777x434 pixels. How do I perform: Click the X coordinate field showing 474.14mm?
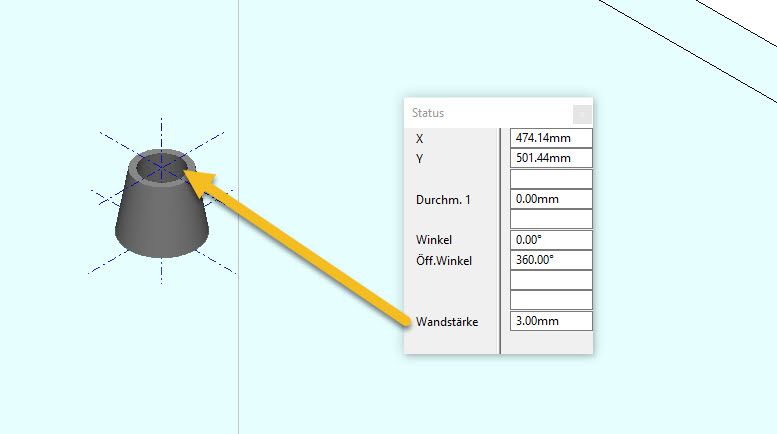click(x=551, y=138)
